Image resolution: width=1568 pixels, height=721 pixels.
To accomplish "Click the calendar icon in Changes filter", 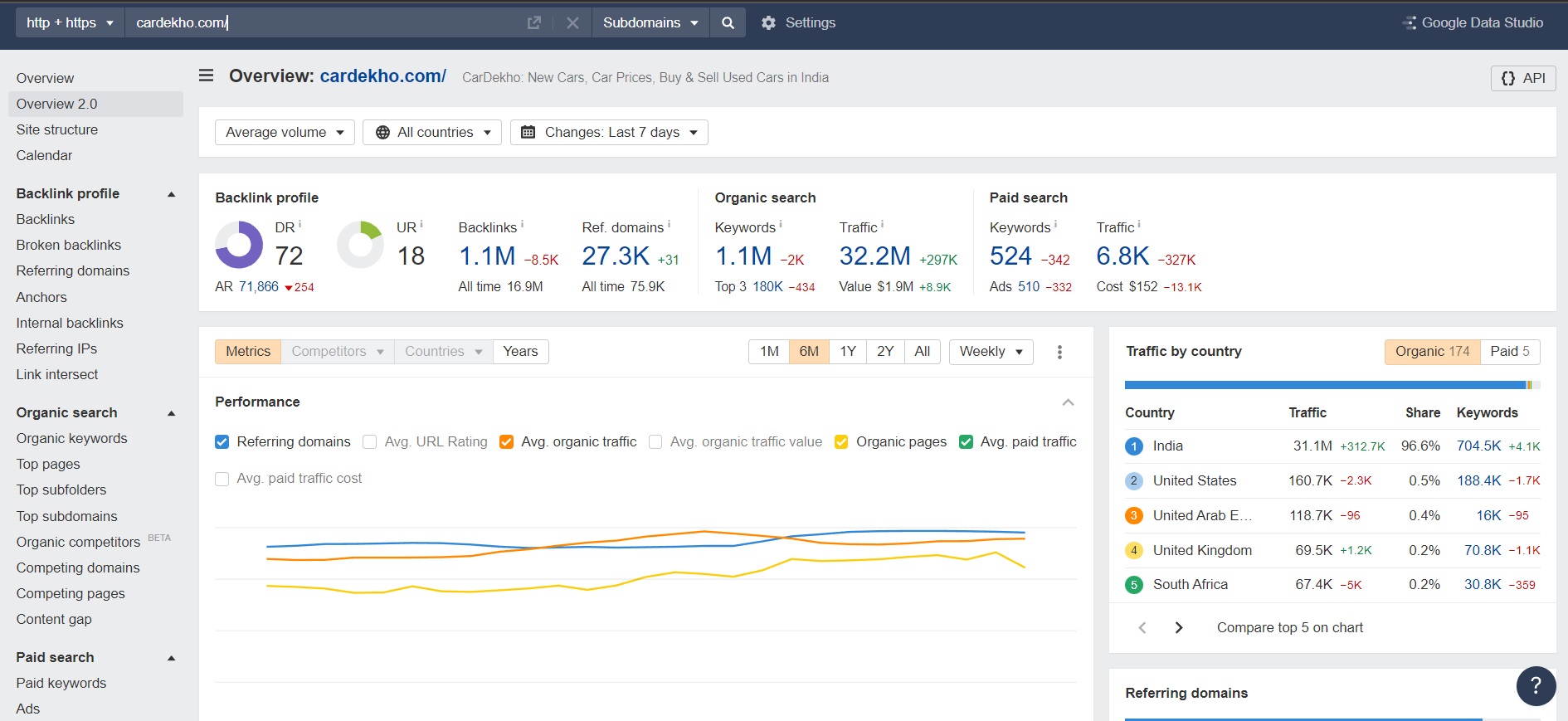I will (528, 133).
